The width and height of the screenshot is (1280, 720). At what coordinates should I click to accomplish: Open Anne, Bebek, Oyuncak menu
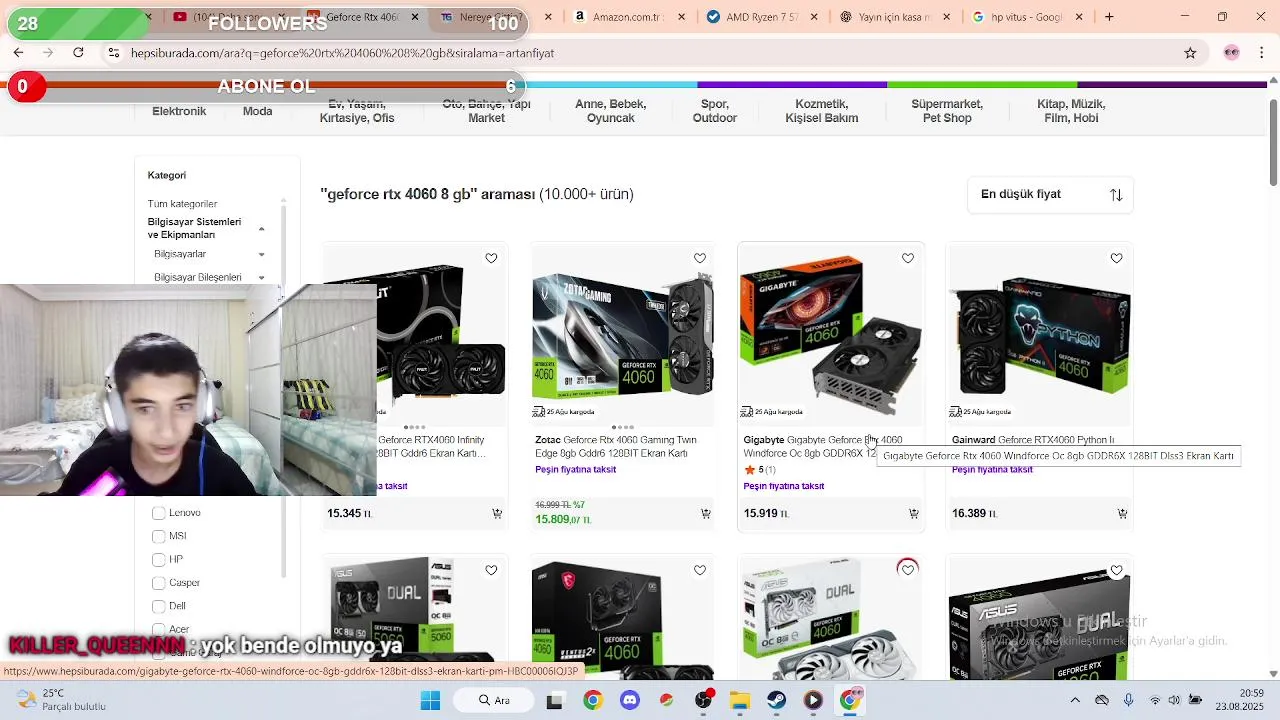point(610,111)
